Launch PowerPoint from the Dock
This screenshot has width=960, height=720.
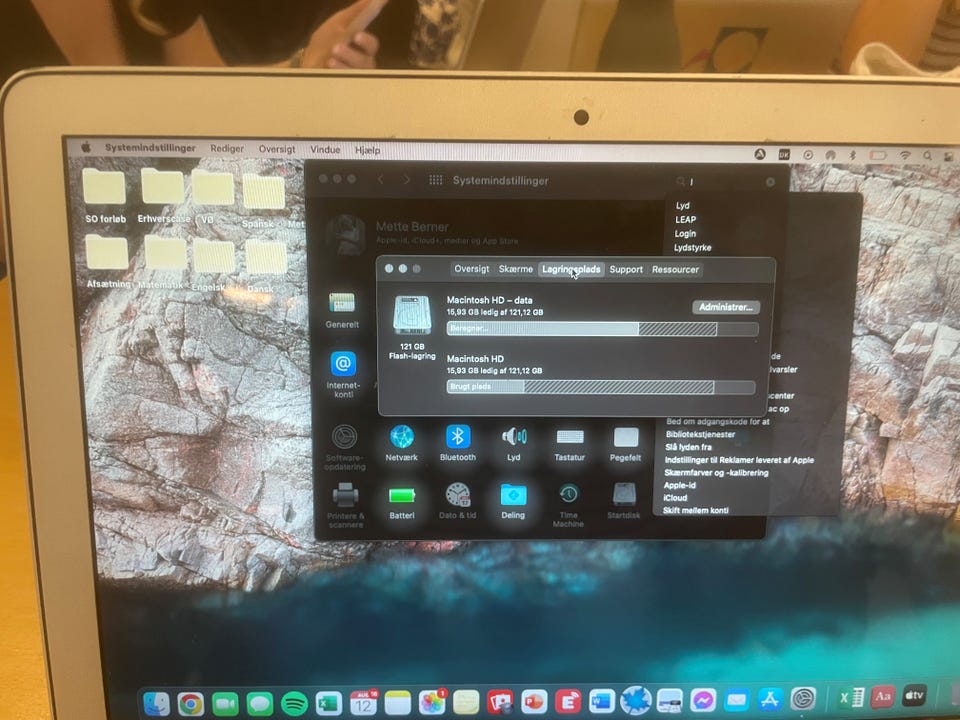534,701
